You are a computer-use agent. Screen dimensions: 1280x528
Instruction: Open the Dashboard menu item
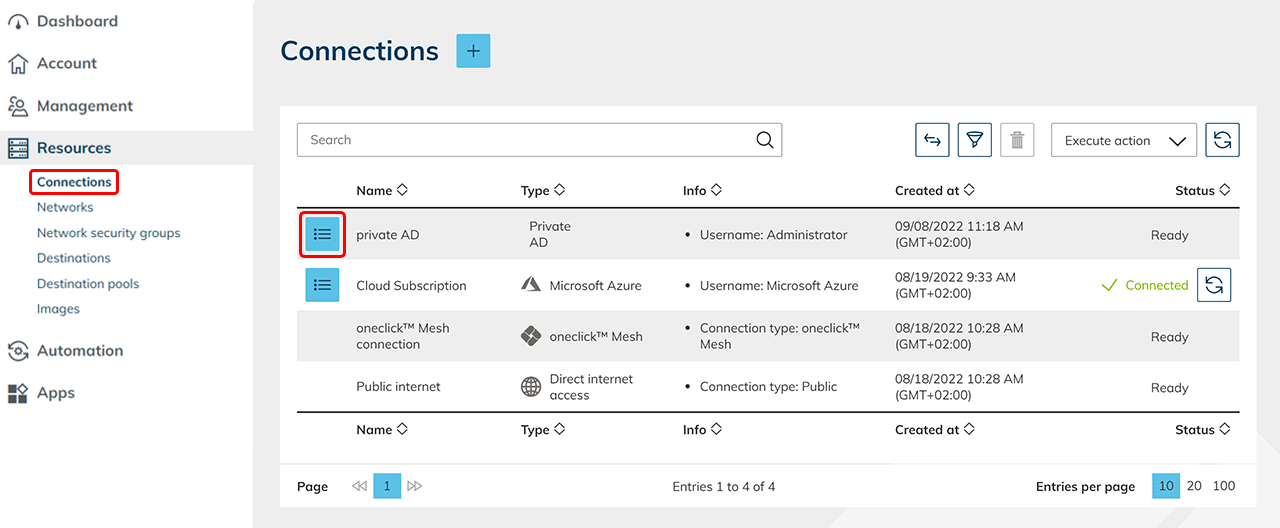point(77,21)
